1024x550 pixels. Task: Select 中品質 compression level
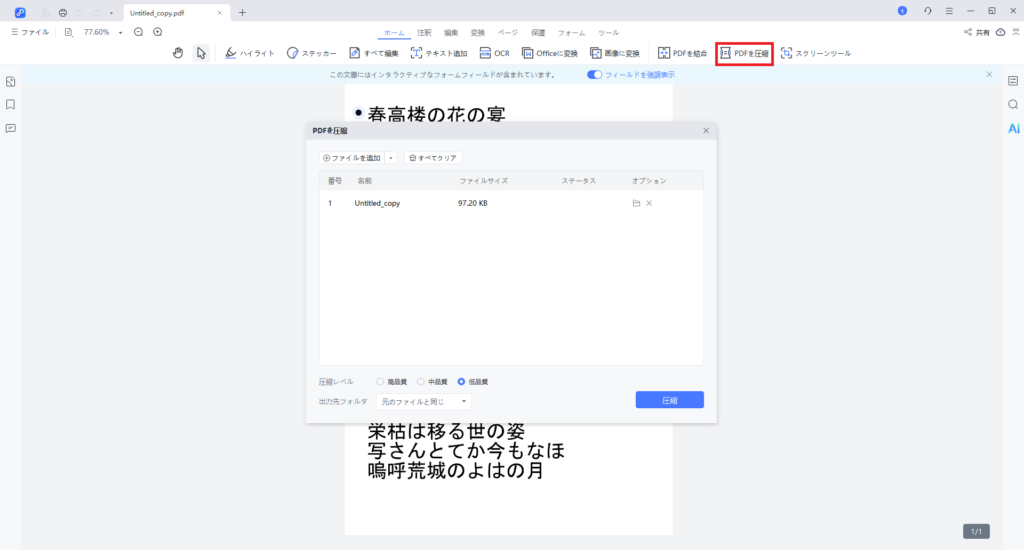421,382
